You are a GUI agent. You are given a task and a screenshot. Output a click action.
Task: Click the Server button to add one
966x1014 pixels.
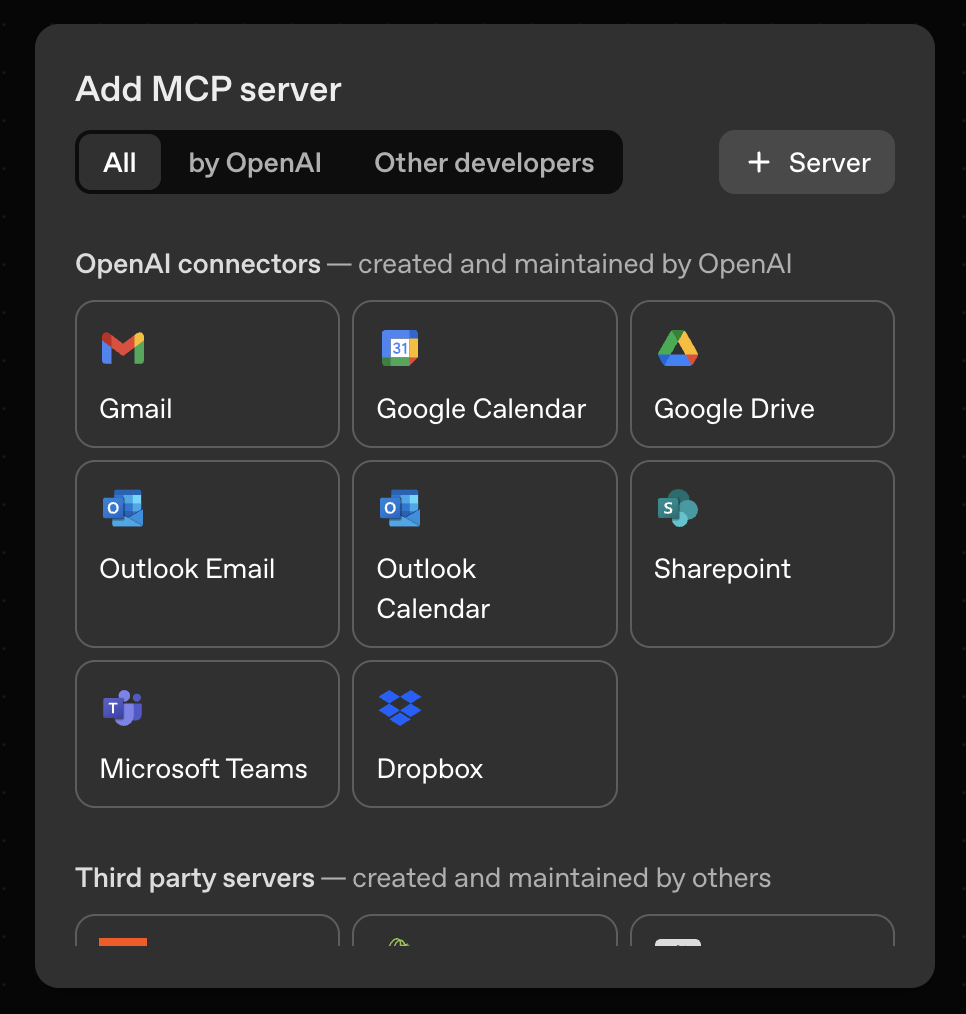click(806, 162)
